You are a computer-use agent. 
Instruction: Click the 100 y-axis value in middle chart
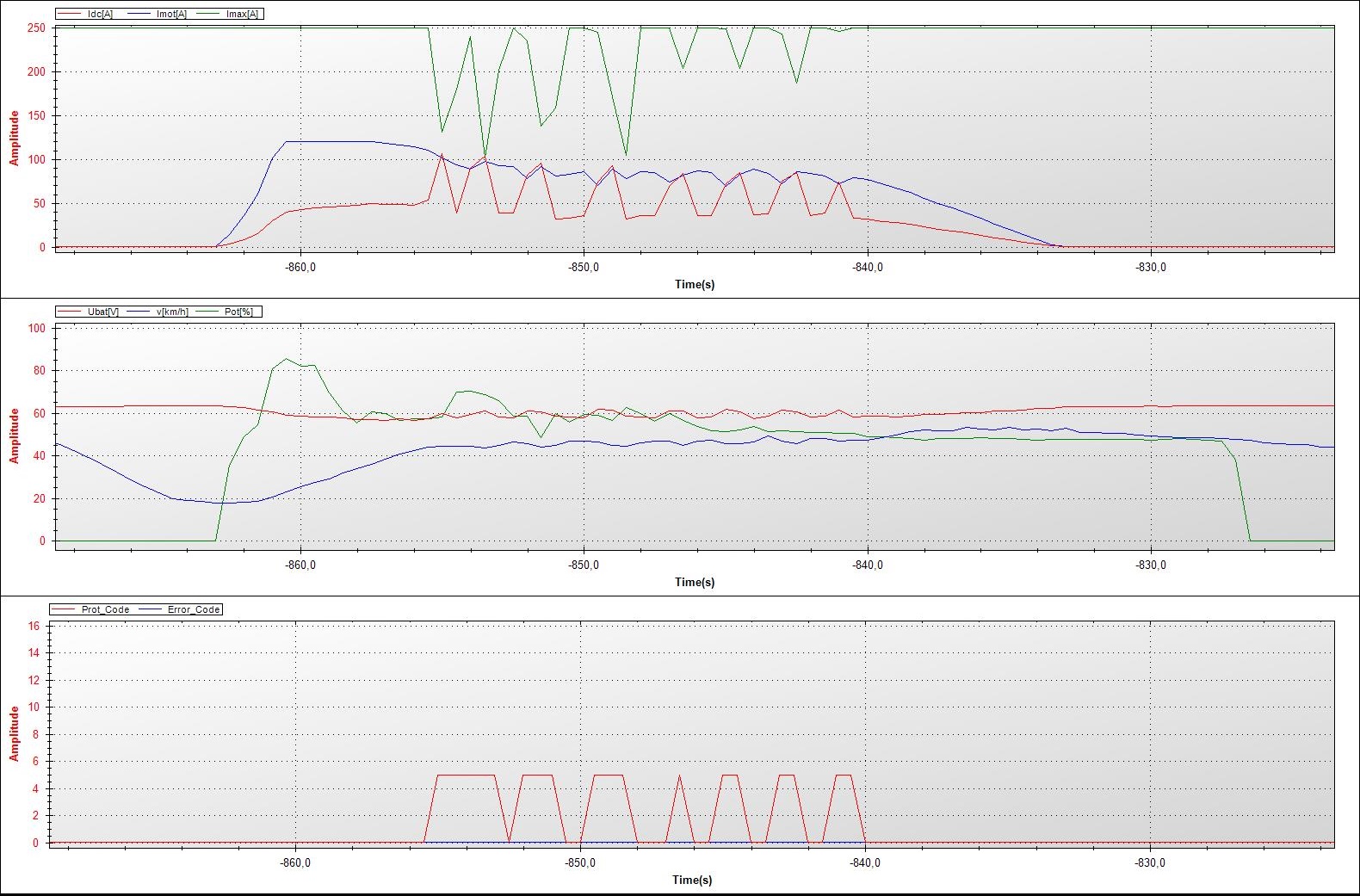(36, 328)
